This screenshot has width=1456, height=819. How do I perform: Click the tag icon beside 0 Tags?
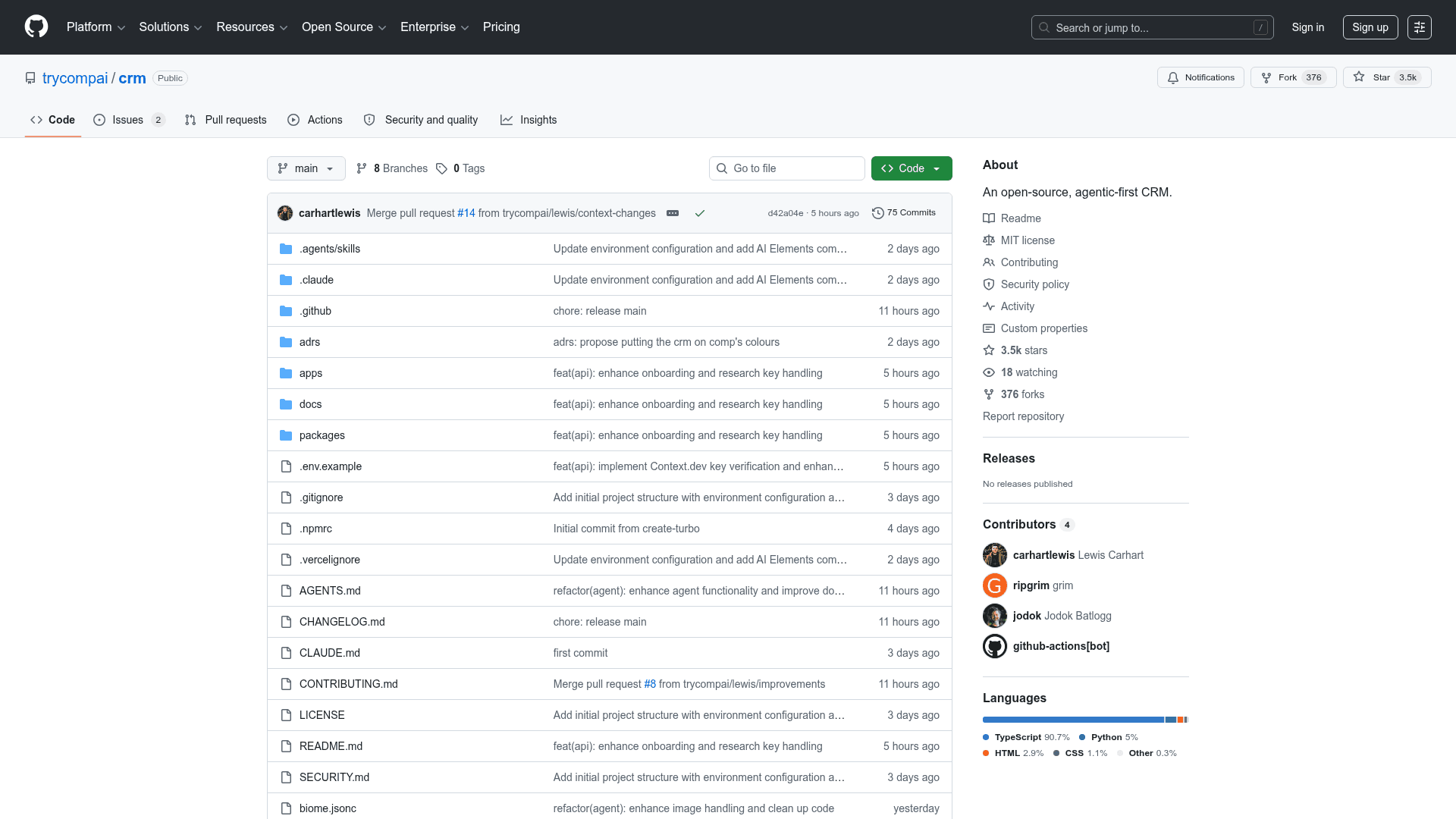(x=441, y=168)
